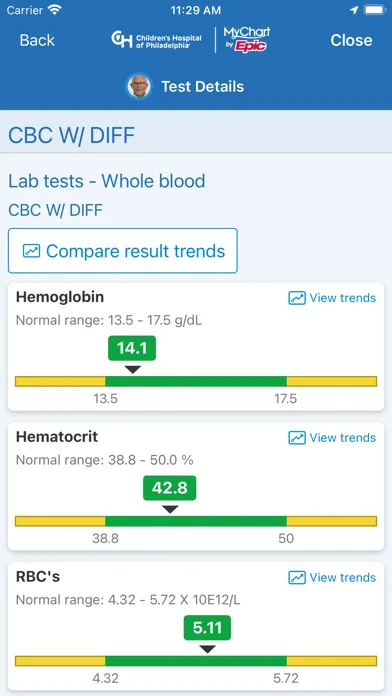Close the Test Details view
The width and height of the screenshot is (392, 696).
point(351,40)
